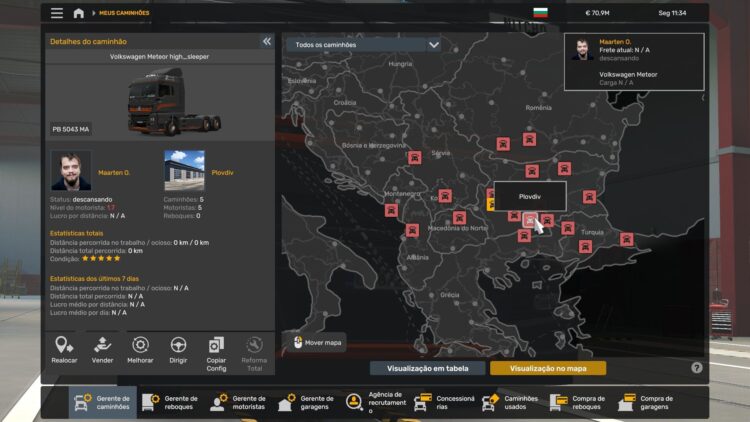
Task: Select truck marker below Montenegro label
Action: pyautogui.click(x=391, y=210)
